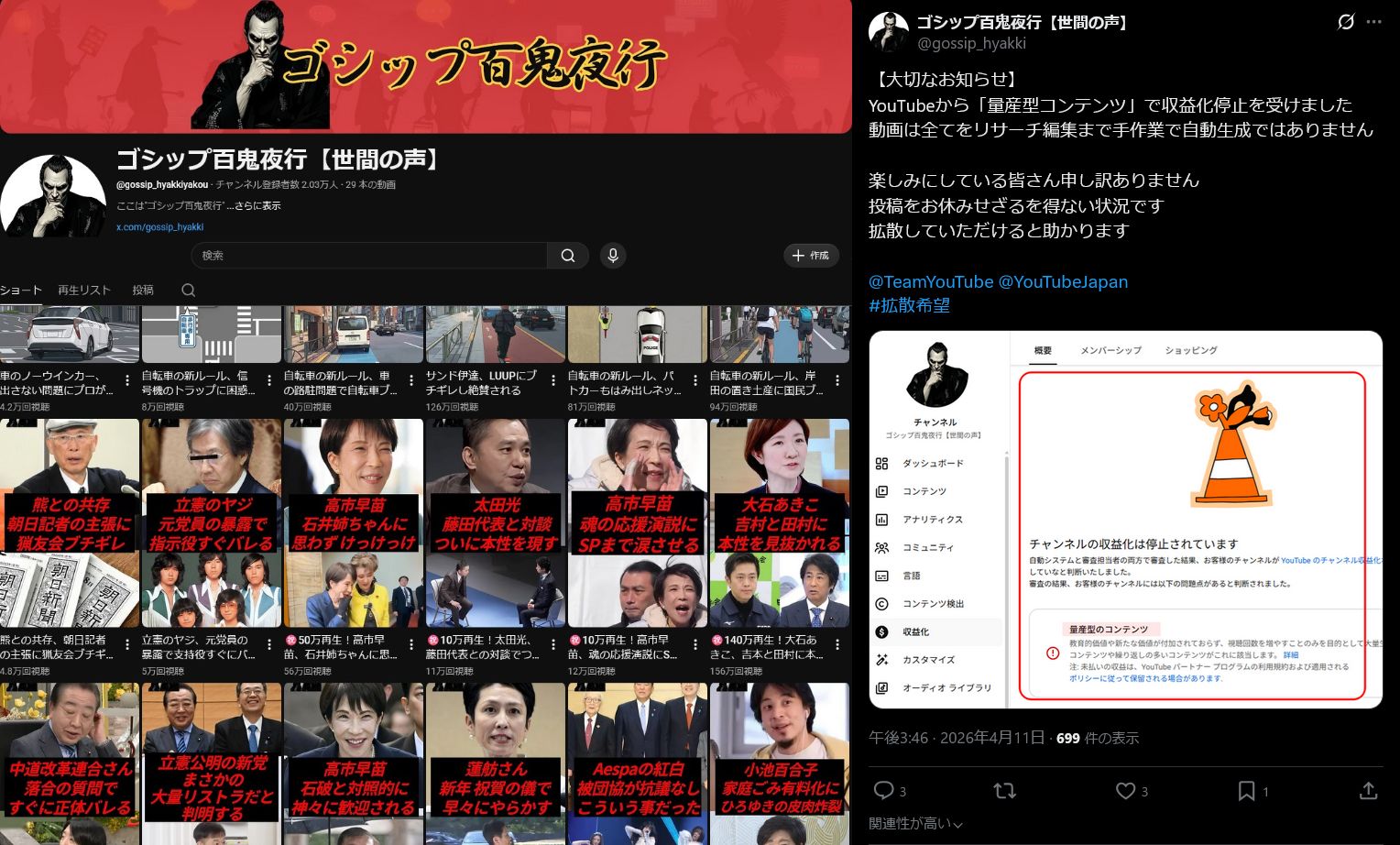Open the attached monetization screenshot image
Screen dimensions: 1400x845
coord(1125,520)
